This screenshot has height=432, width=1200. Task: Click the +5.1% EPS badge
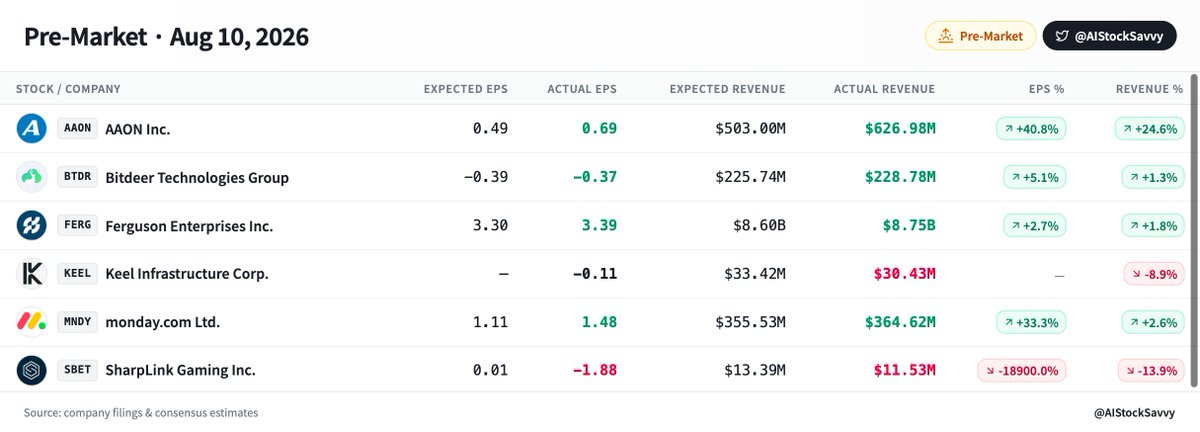click(x=1037, y=177)
